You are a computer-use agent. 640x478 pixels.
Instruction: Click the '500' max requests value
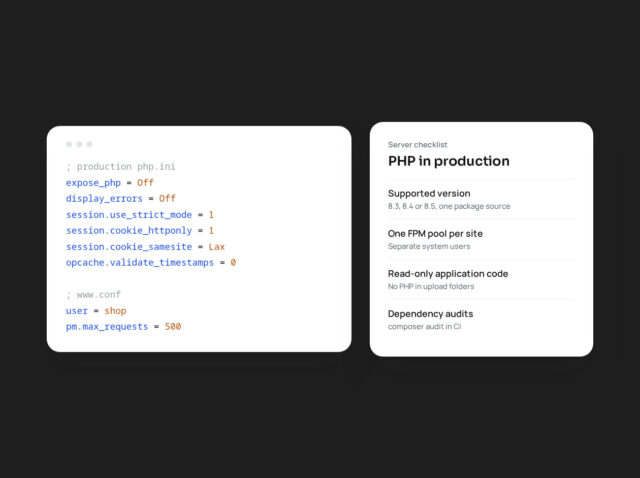pos(173,327)
